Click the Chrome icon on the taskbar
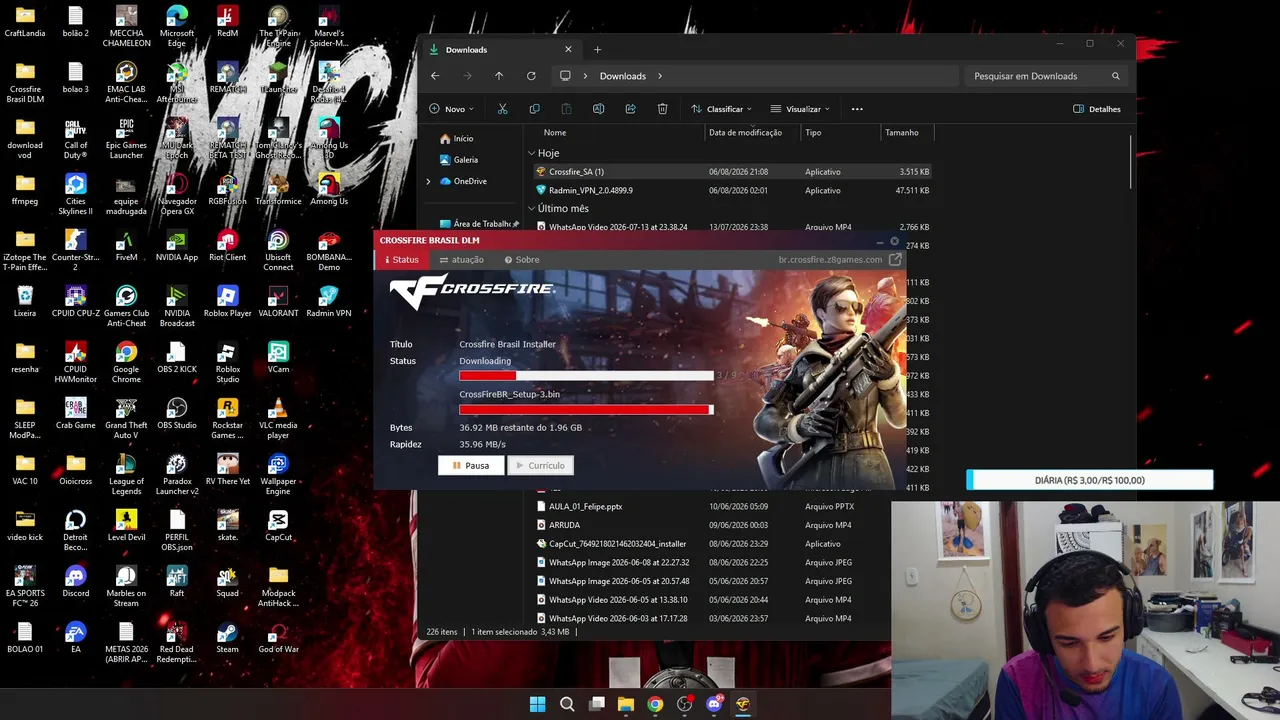The width and height of the screenshot is (1280, 720). click(655, 704)
